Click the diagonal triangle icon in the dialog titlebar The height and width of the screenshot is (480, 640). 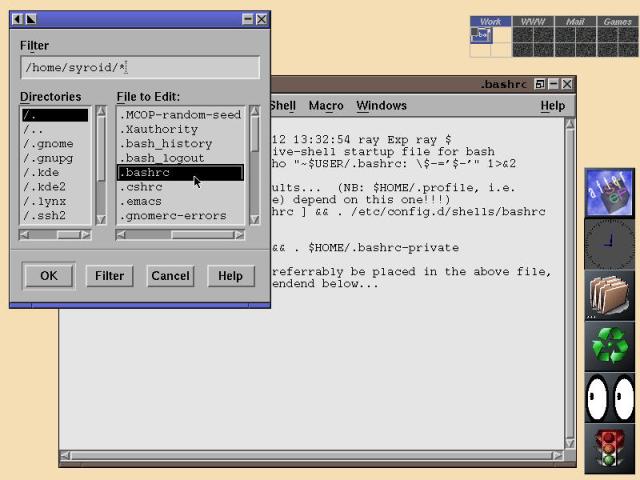point(31,19)
